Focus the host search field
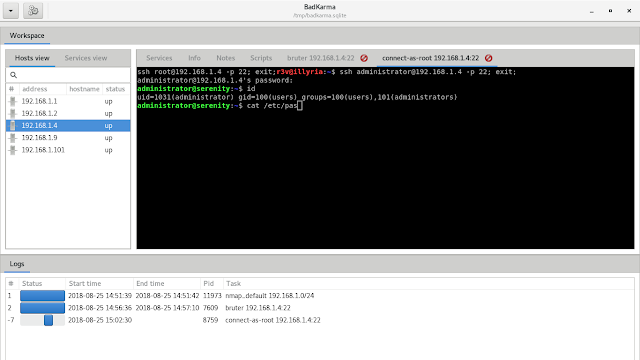 (68, 75)
